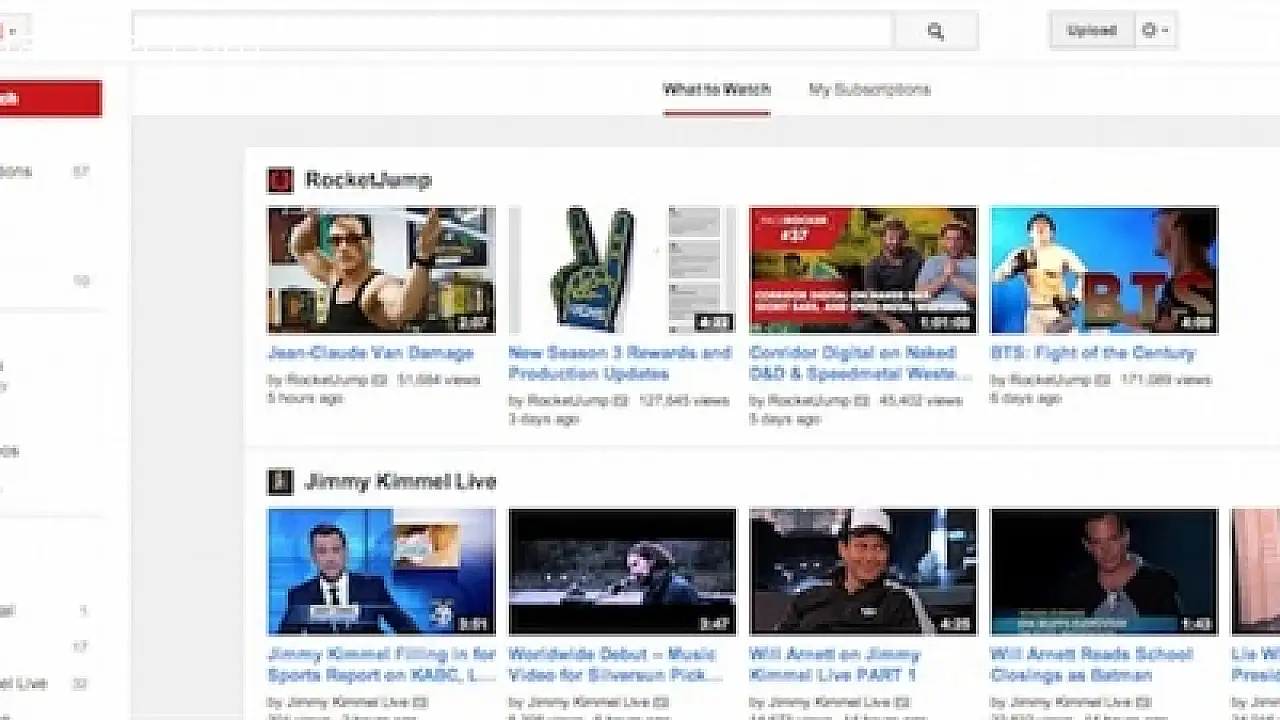The image size is (1280, 720).
Task: Open the settings gear dropdown
Action: tap(1155, 30)
